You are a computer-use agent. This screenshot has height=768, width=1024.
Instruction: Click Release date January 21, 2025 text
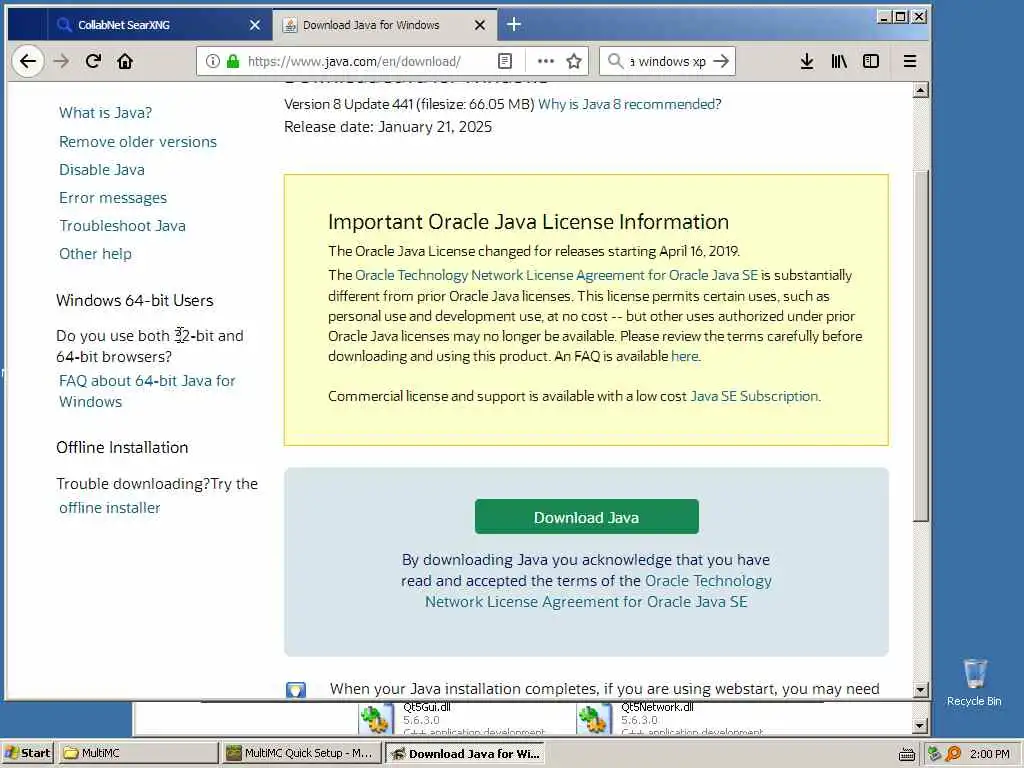pos(388,127)
